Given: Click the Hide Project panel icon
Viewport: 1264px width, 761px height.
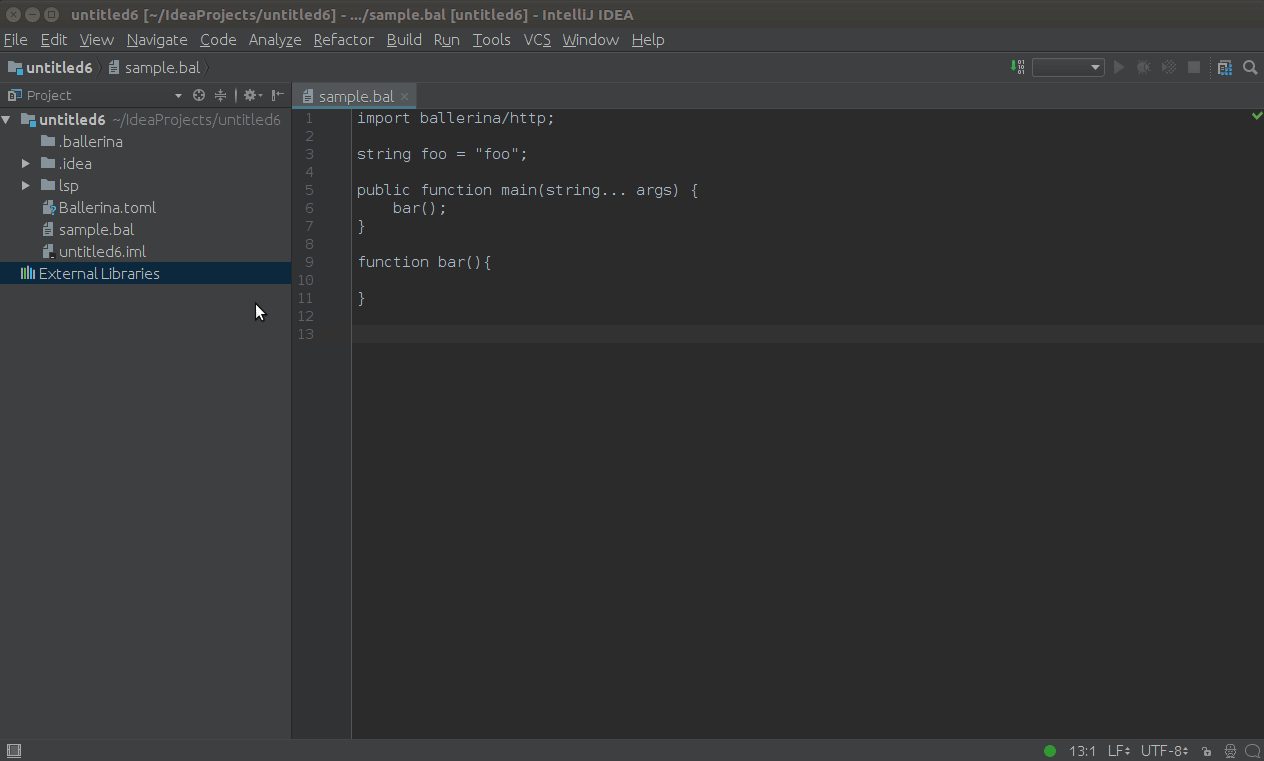Looking at the screenshot, I should [278, 95].
